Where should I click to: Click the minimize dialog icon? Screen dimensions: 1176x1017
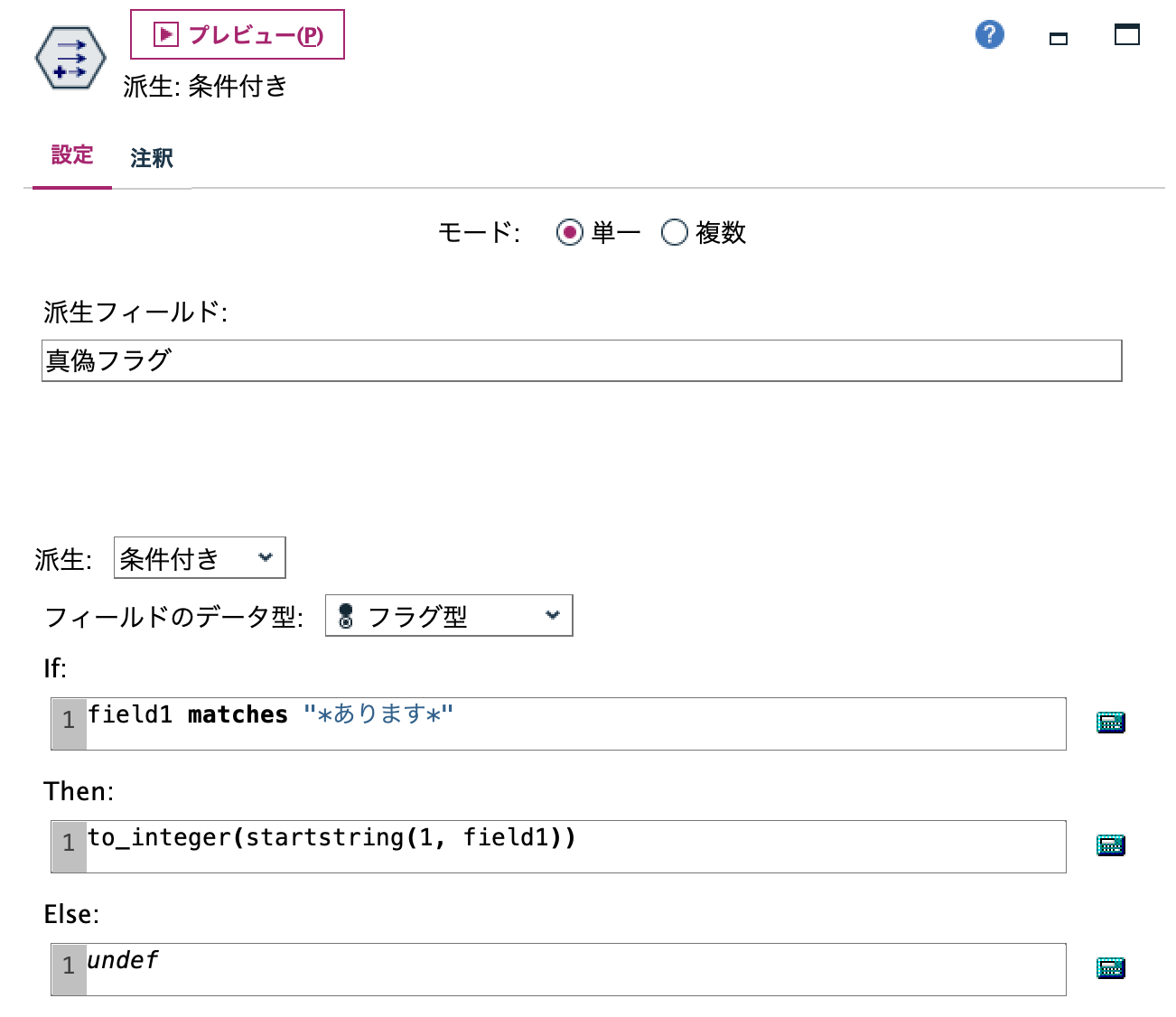(1057, 37)
